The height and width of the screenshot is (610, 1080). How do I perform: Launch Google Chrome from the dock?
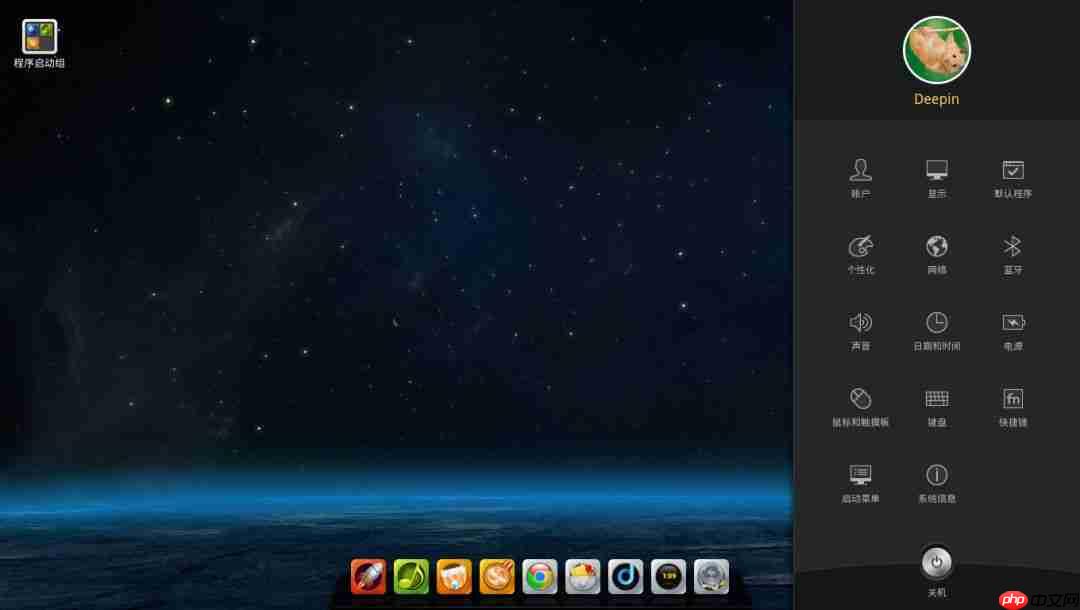click(539, 576)
